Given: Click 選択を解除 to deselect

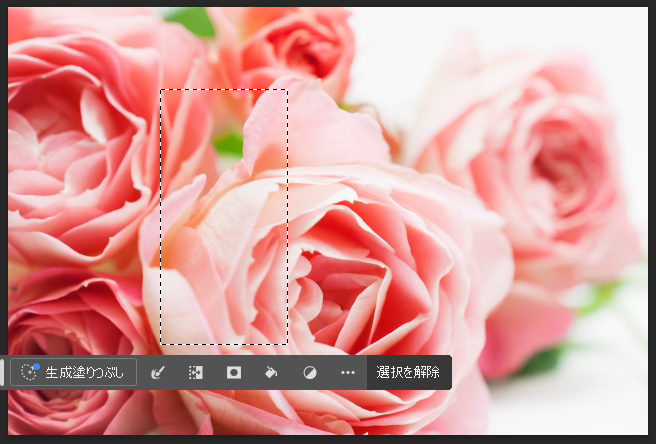Looking at the screenshot, I should [x=408, y=373].
